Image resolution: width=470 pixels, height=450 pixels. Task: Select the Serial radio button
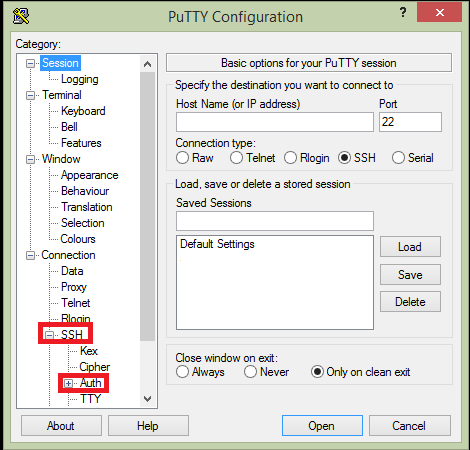click(x=398, y=158)
